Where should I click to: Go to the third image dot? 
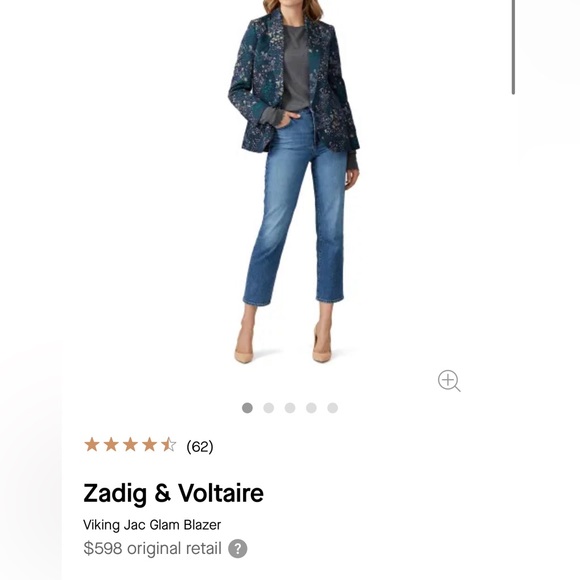(290, 408)
